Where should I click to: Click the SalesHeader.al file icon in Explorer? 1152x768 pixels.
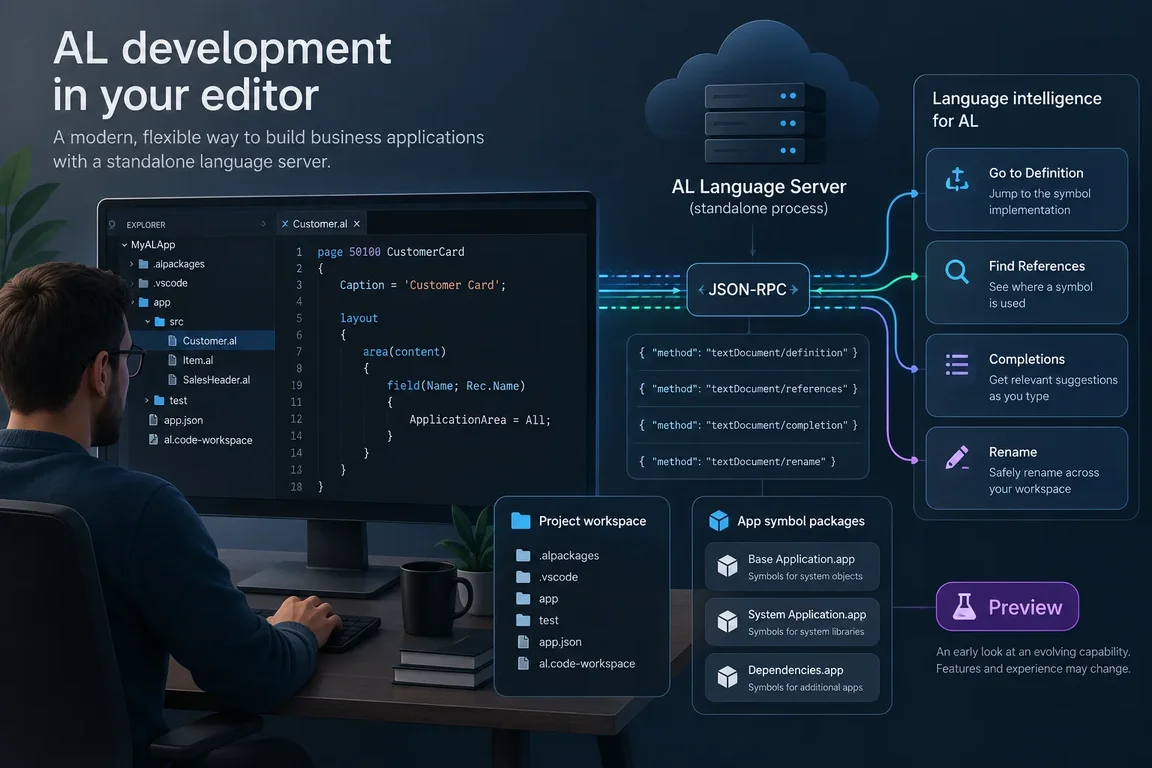(173, 380)
